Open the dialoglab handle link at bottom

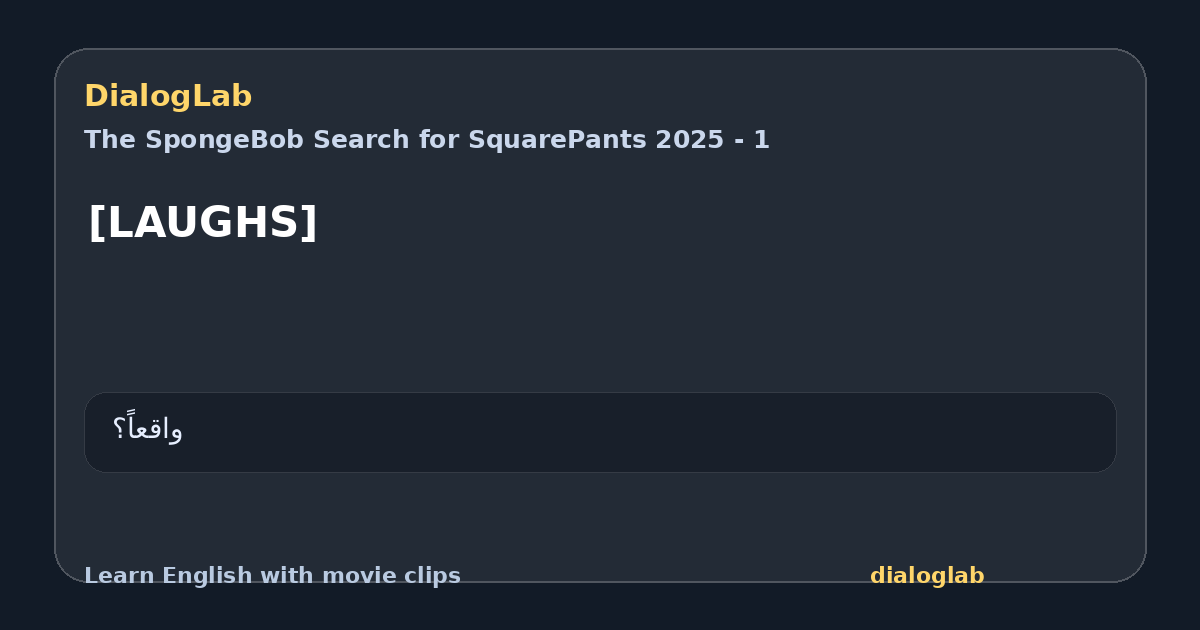point(927,576)
